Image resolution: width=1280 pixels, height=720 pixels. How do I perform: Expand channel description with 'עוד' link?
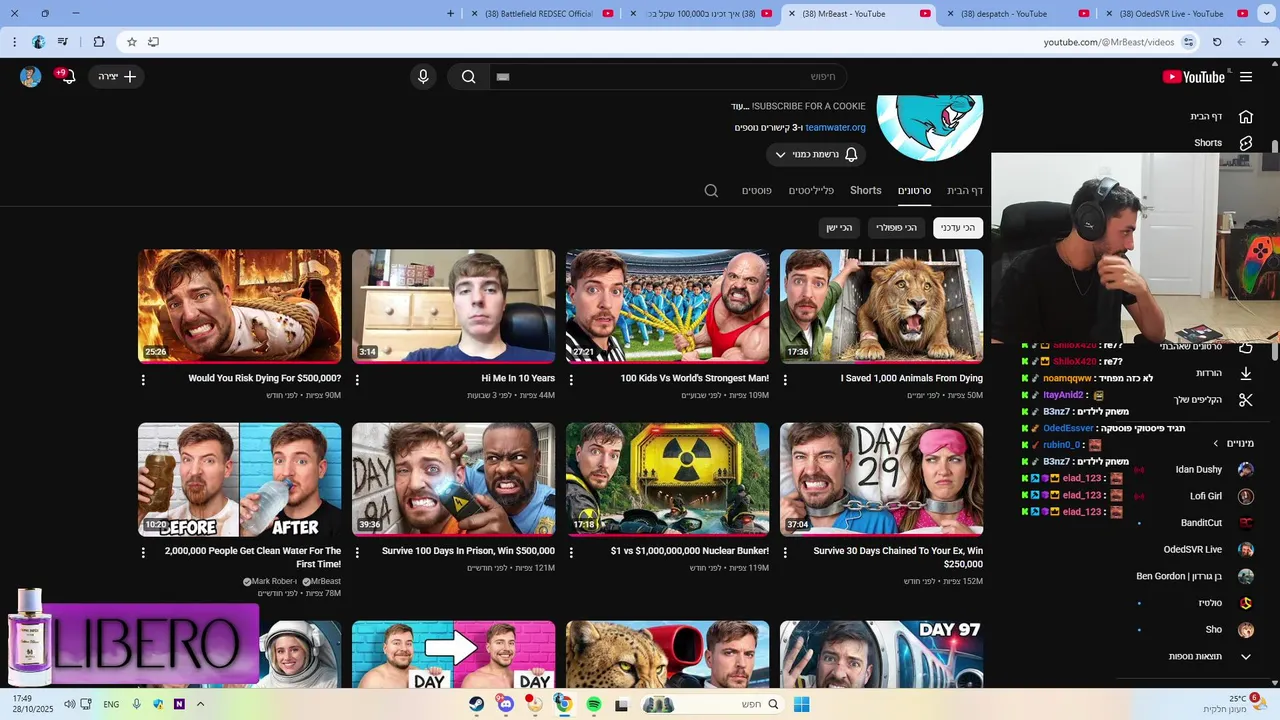tap(740, 106)
